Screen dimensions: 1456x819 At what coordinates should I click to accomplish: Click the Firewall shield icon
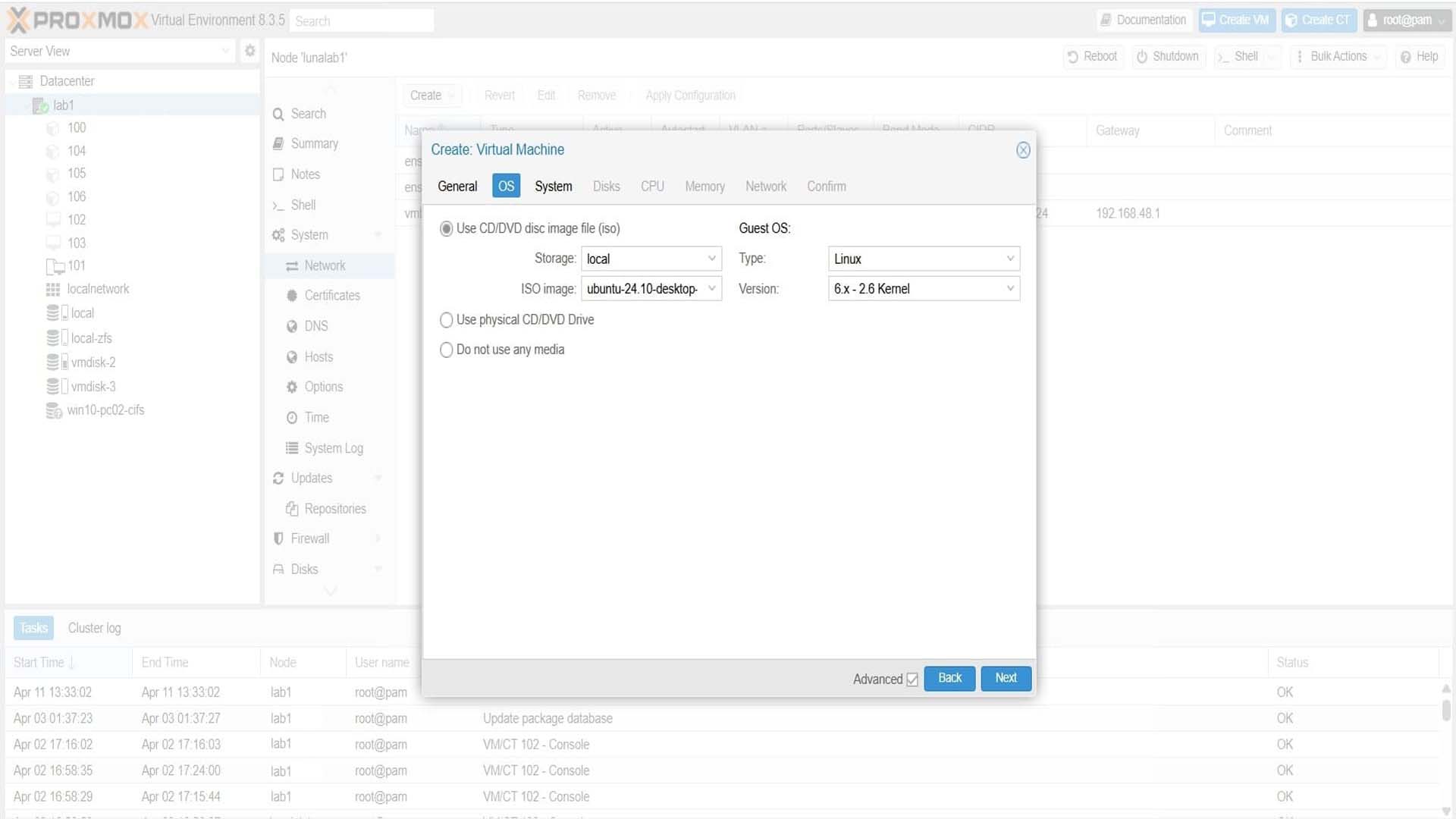tap(278, 538)
